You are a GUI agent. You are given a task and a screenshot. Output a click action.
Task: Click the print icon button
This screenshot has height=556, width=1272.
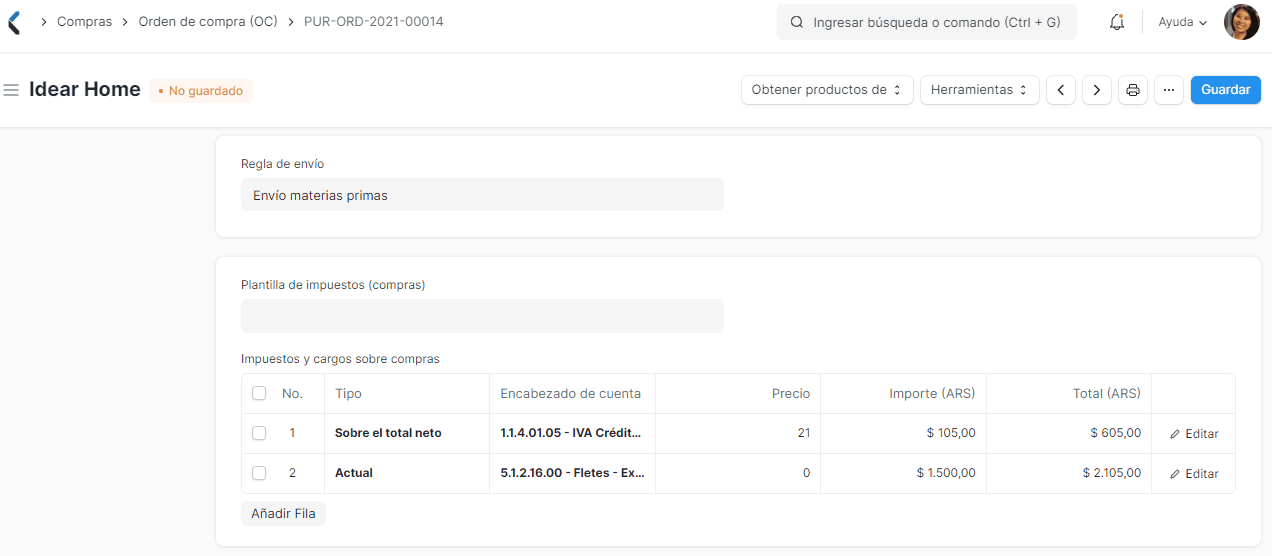point(1133,90)
